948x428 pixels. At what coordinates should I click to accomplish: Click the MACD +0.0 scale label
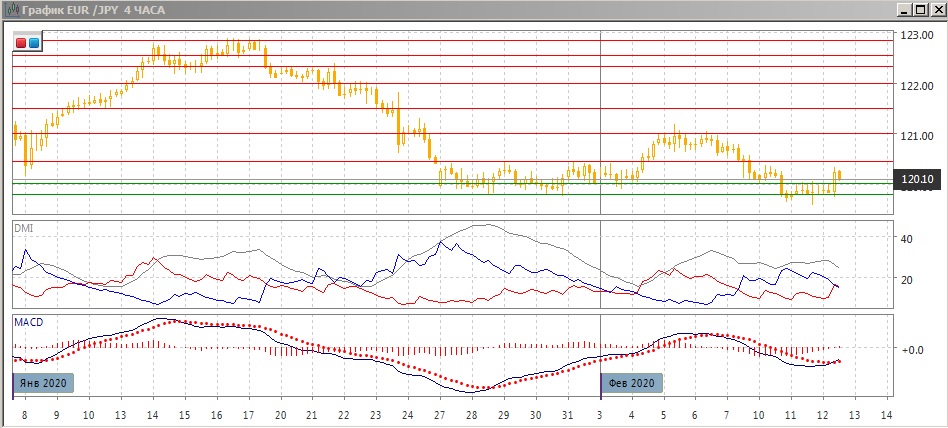point(911,350)
